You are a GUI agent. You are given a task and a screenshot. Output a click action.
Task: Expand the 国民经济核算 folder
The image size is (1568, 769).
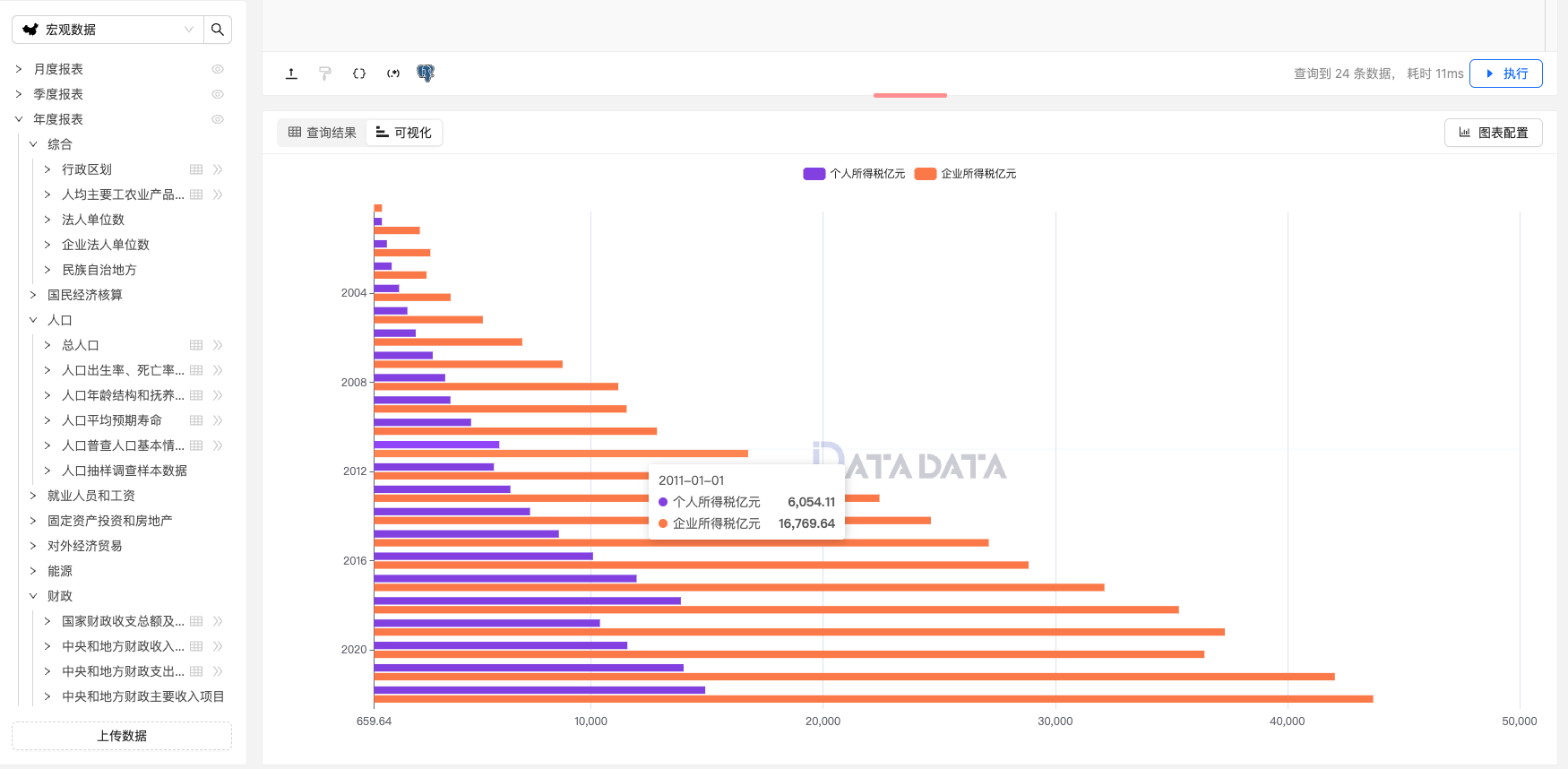(x=33, y=295)
